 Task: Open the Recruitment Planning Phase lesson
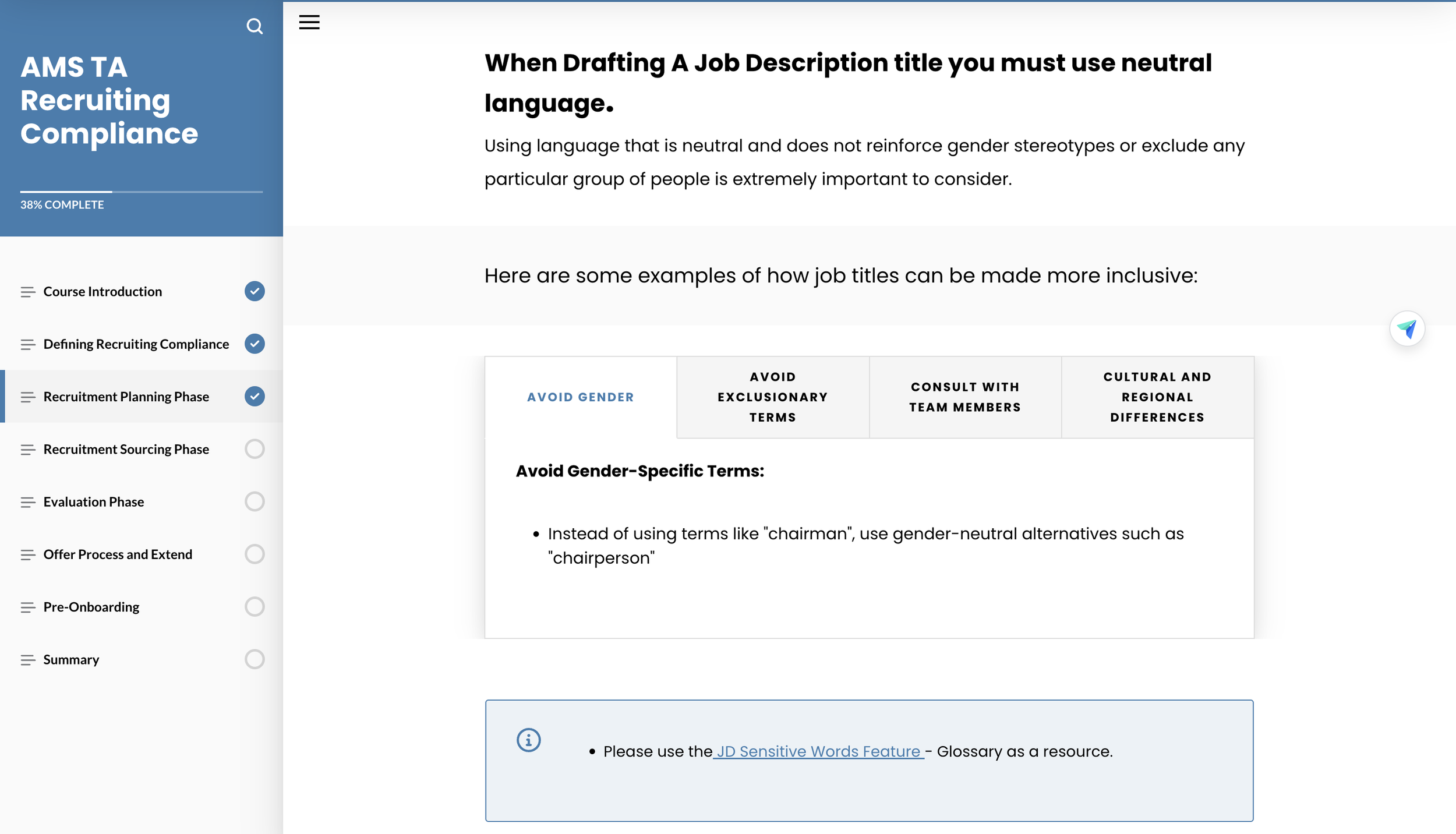pyautogui.click(x=126, y=397)
